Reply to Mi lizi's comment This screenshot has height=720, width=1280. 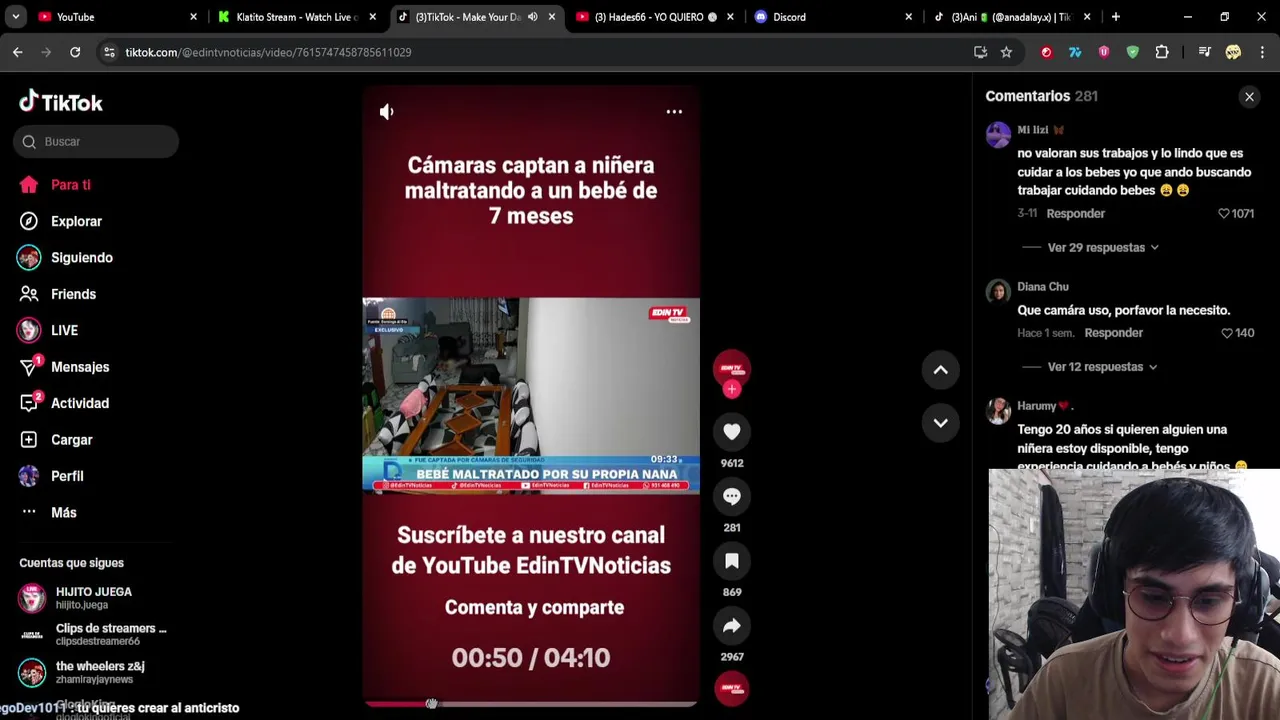(1076, 214)
